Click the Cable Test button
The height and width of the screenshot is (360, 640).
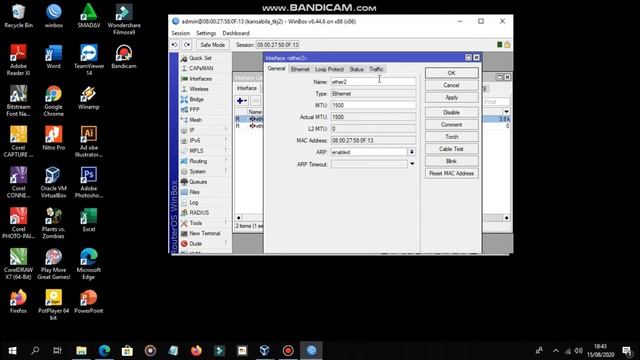point(451,149)
